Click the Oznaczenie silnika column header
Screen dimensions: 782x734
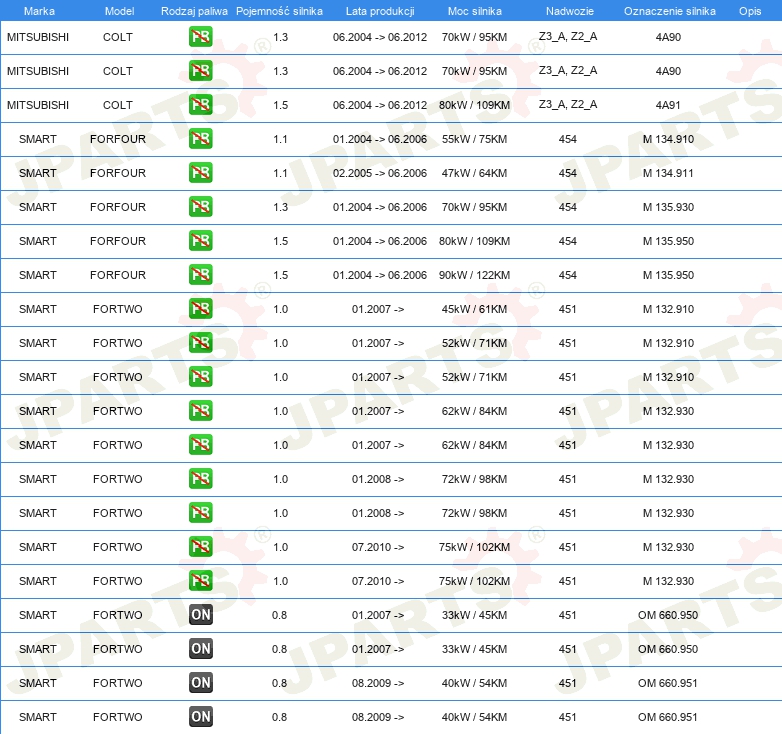tap(669, 11)
